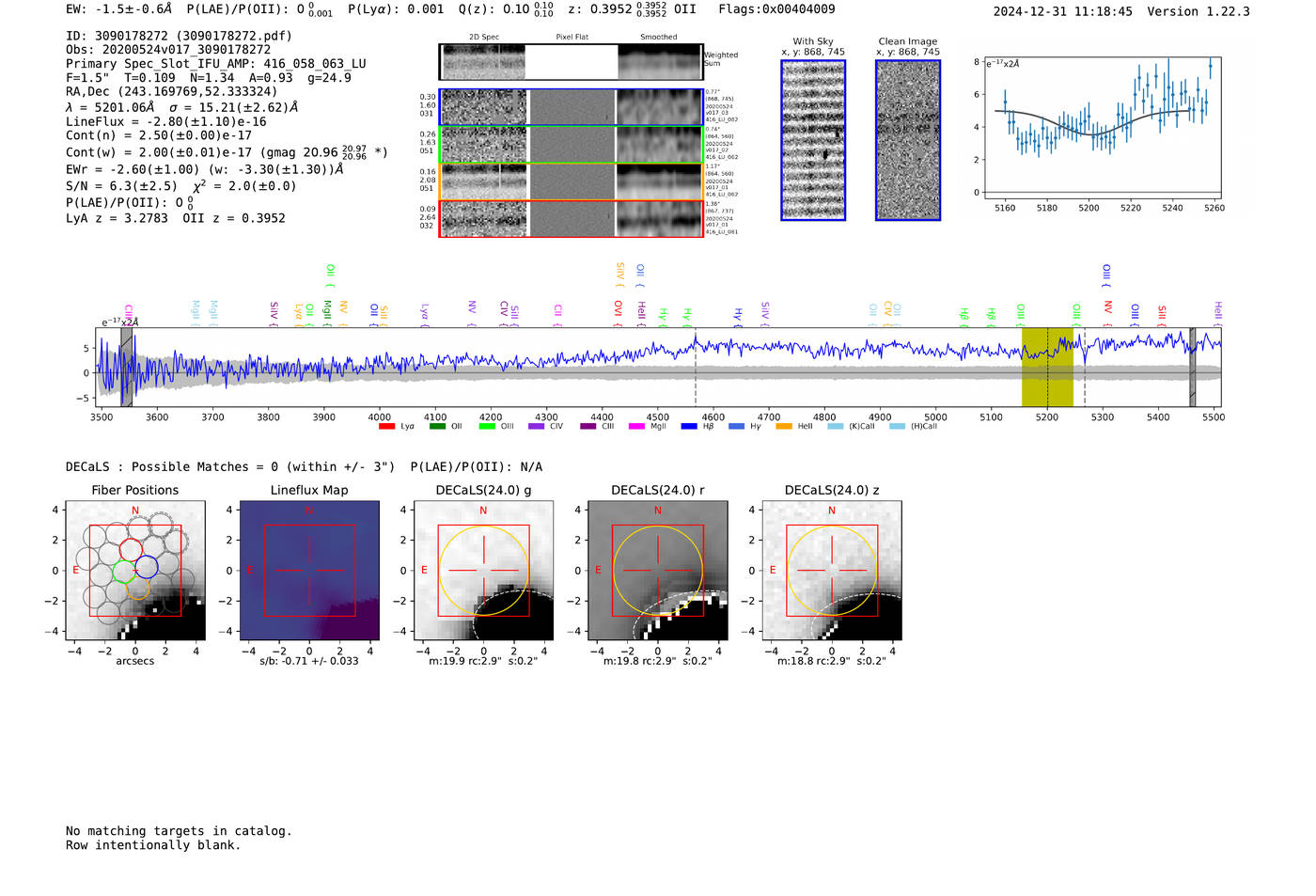Click the m:19.9 caption under g image
The image size is (1316, 896).
(x=484, y=661)
